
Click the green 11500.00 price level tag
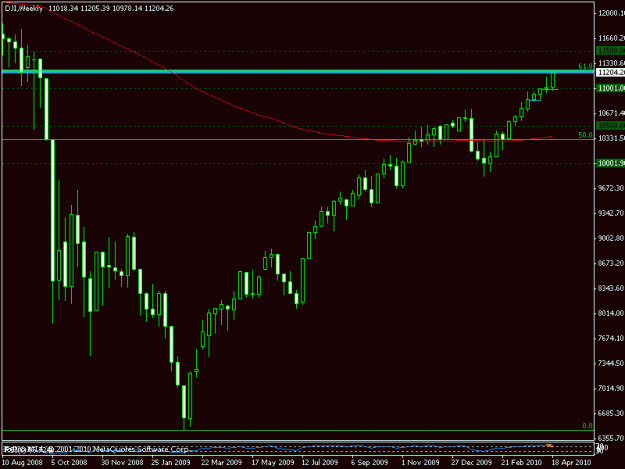pyautogui.click(x=611, y=51)
